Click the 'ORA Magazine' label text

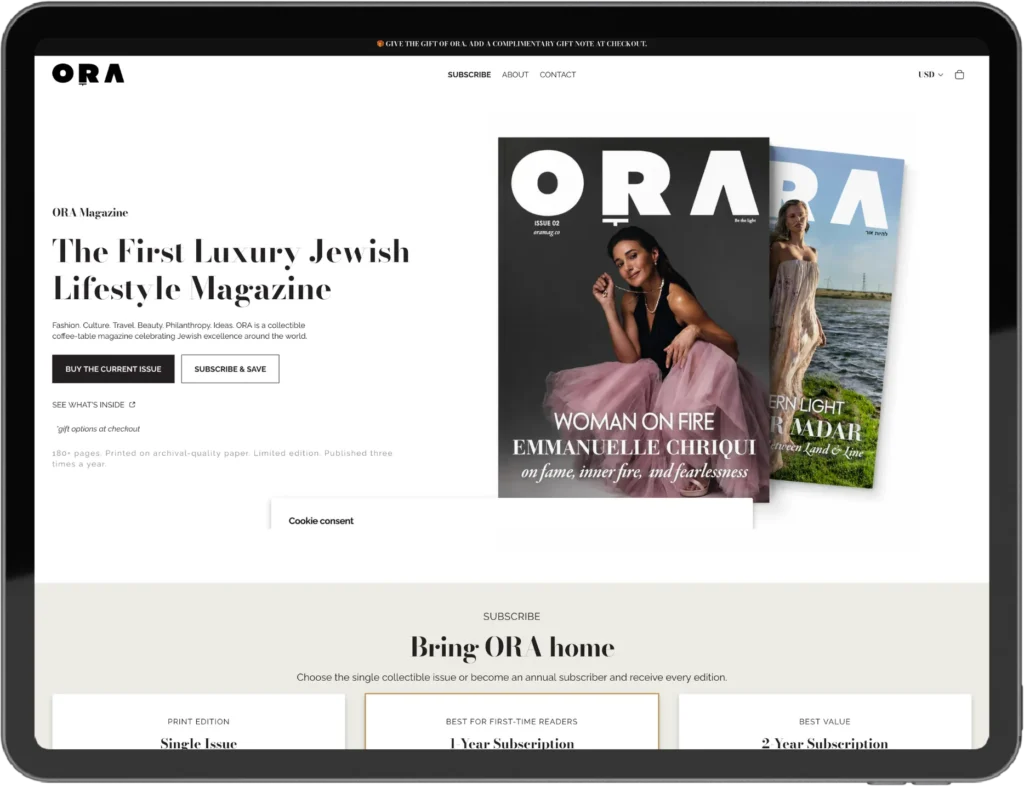[x=90, y=212]
